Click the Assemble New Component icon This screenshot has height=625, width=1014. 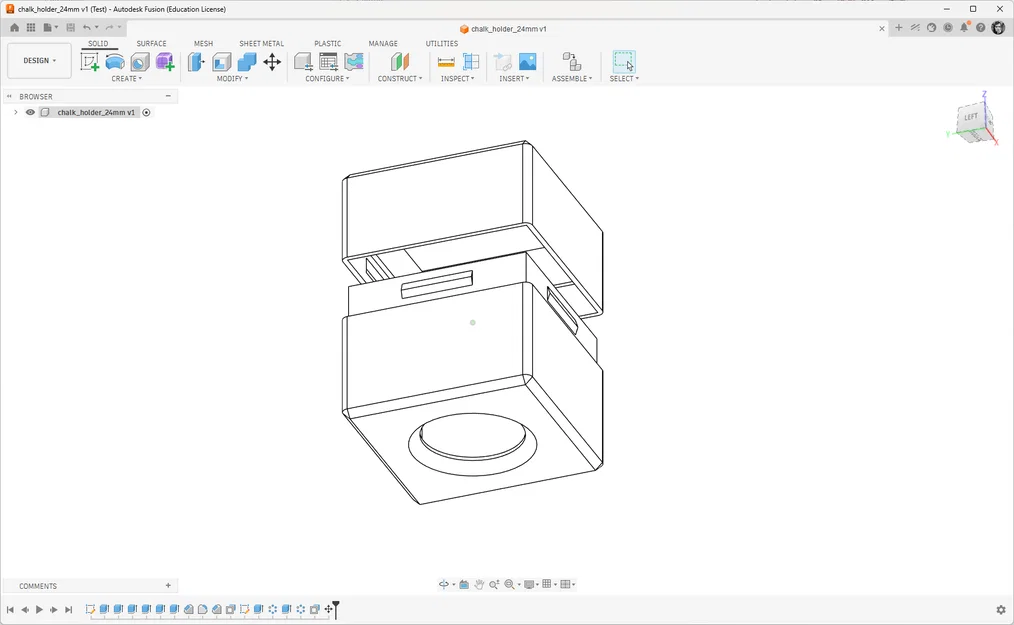pyautogui.click(x=572, y=61)
